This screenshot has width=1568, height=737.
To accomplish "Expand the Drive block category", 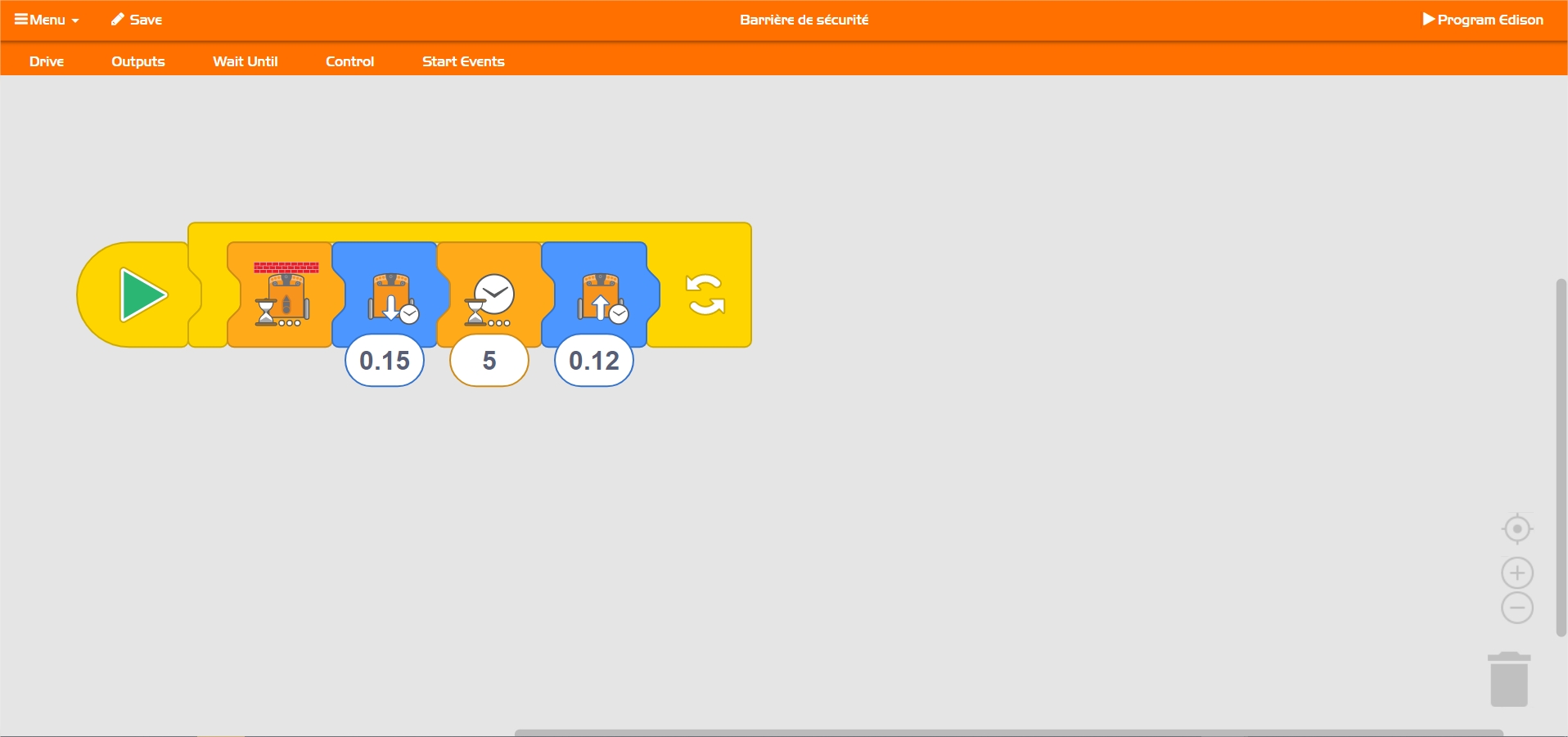I will 47,61.
